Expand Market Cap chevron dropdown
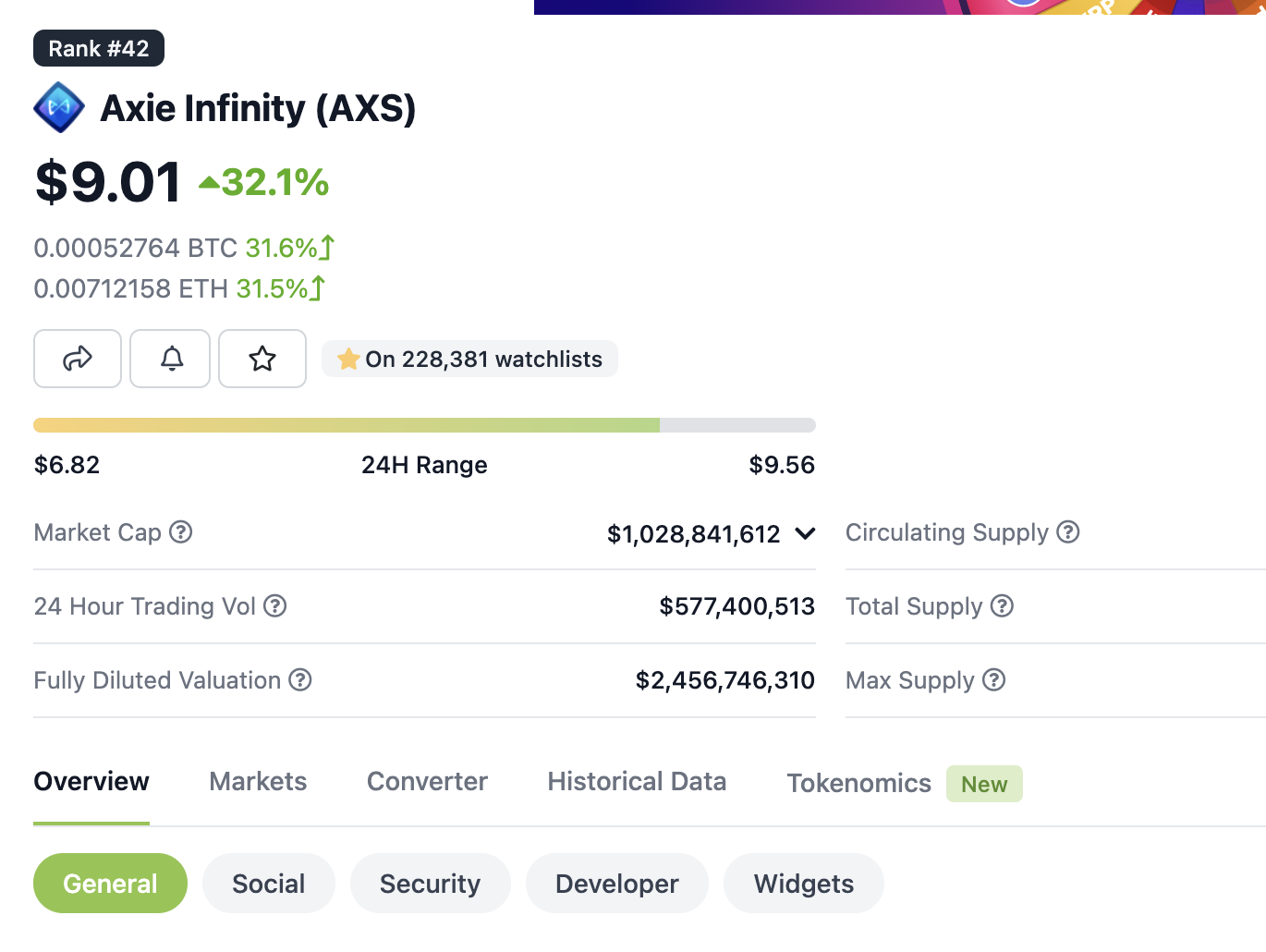 coord(805,533)
